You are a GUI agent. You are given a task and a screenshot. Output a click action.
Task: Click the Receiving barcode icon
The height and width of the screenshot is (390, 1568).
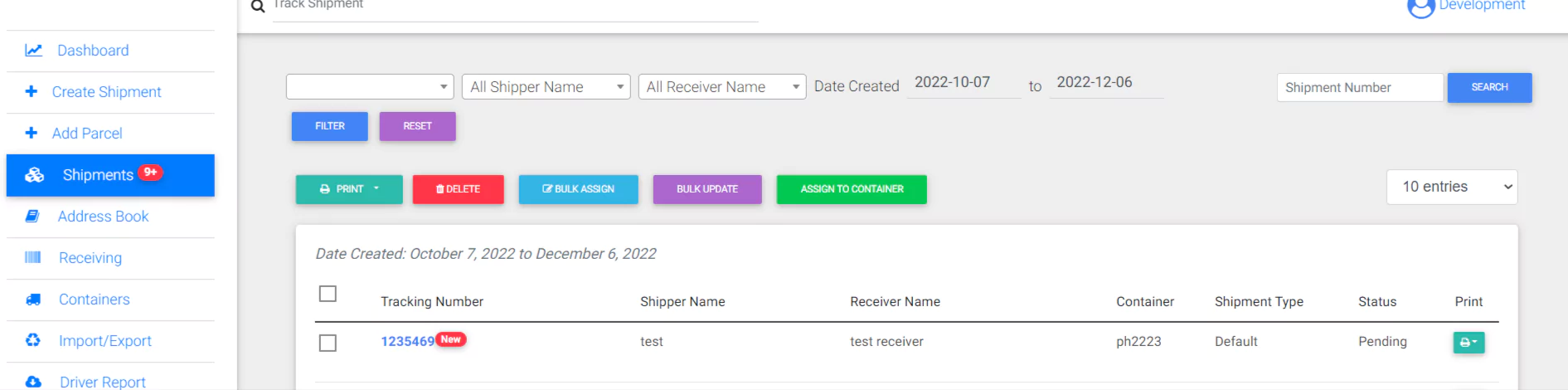[x=33, y=257]
